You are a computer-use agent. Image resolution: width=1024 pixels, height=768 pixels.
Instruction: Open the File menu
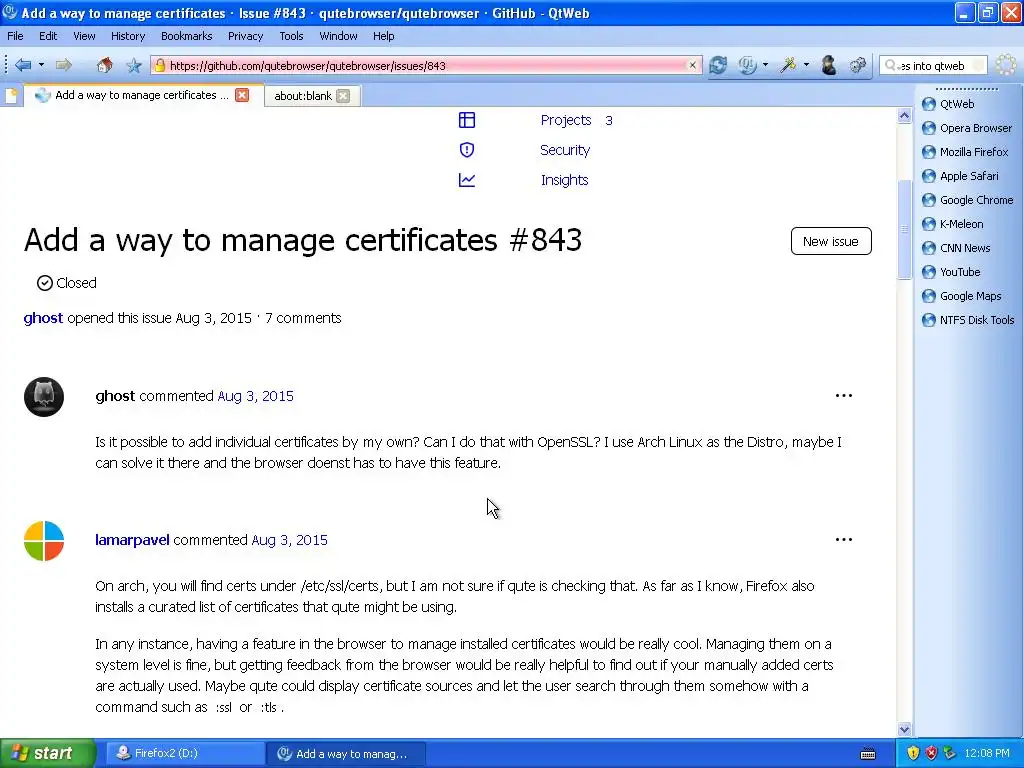15,36
